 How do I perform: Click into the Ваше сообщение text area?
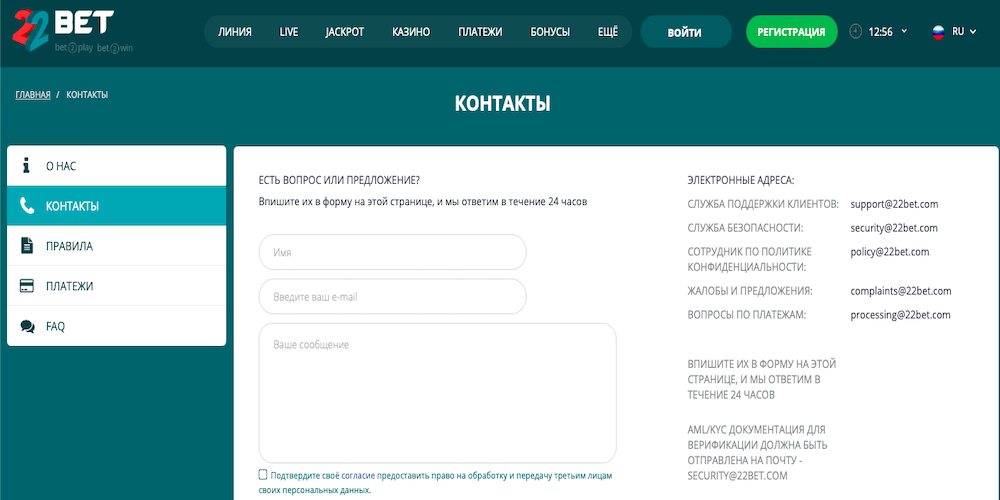[x=437, y=392]
